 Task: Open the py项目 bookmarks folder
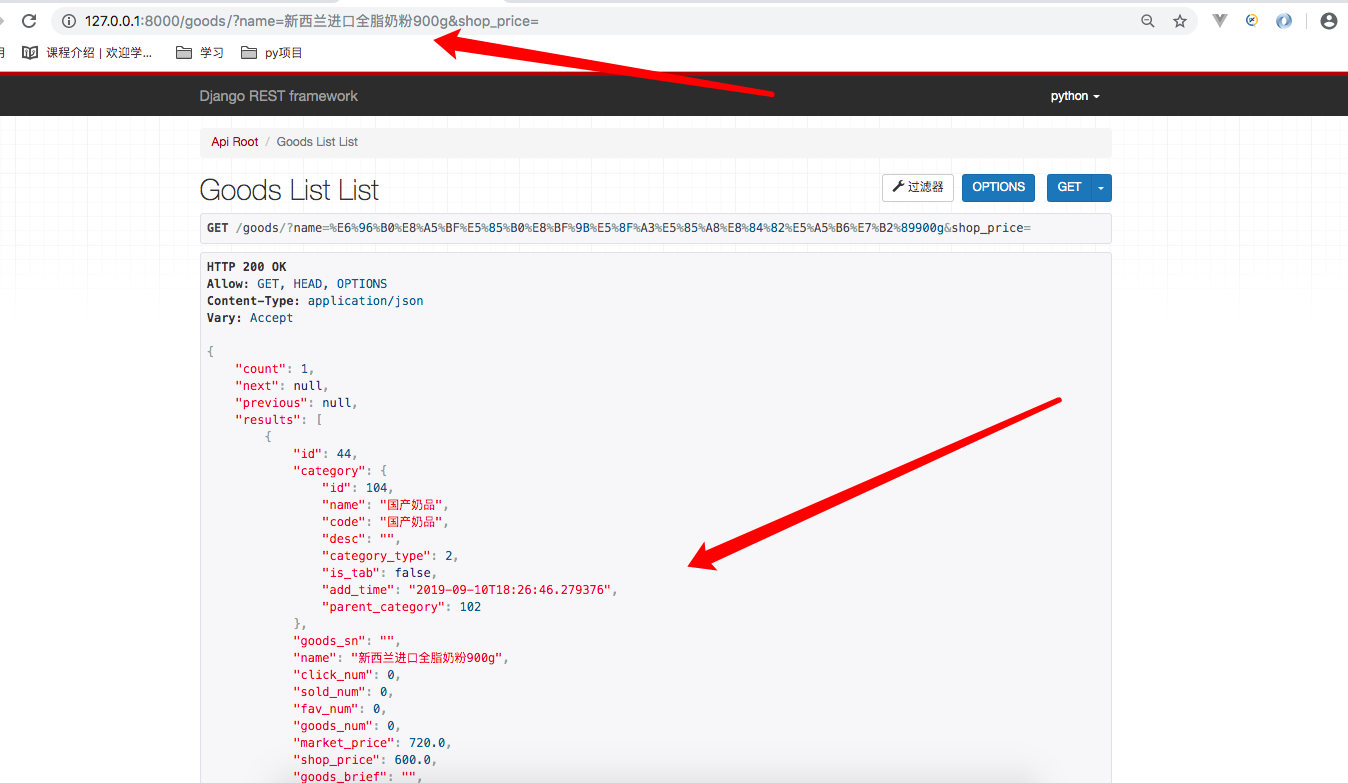271,53
